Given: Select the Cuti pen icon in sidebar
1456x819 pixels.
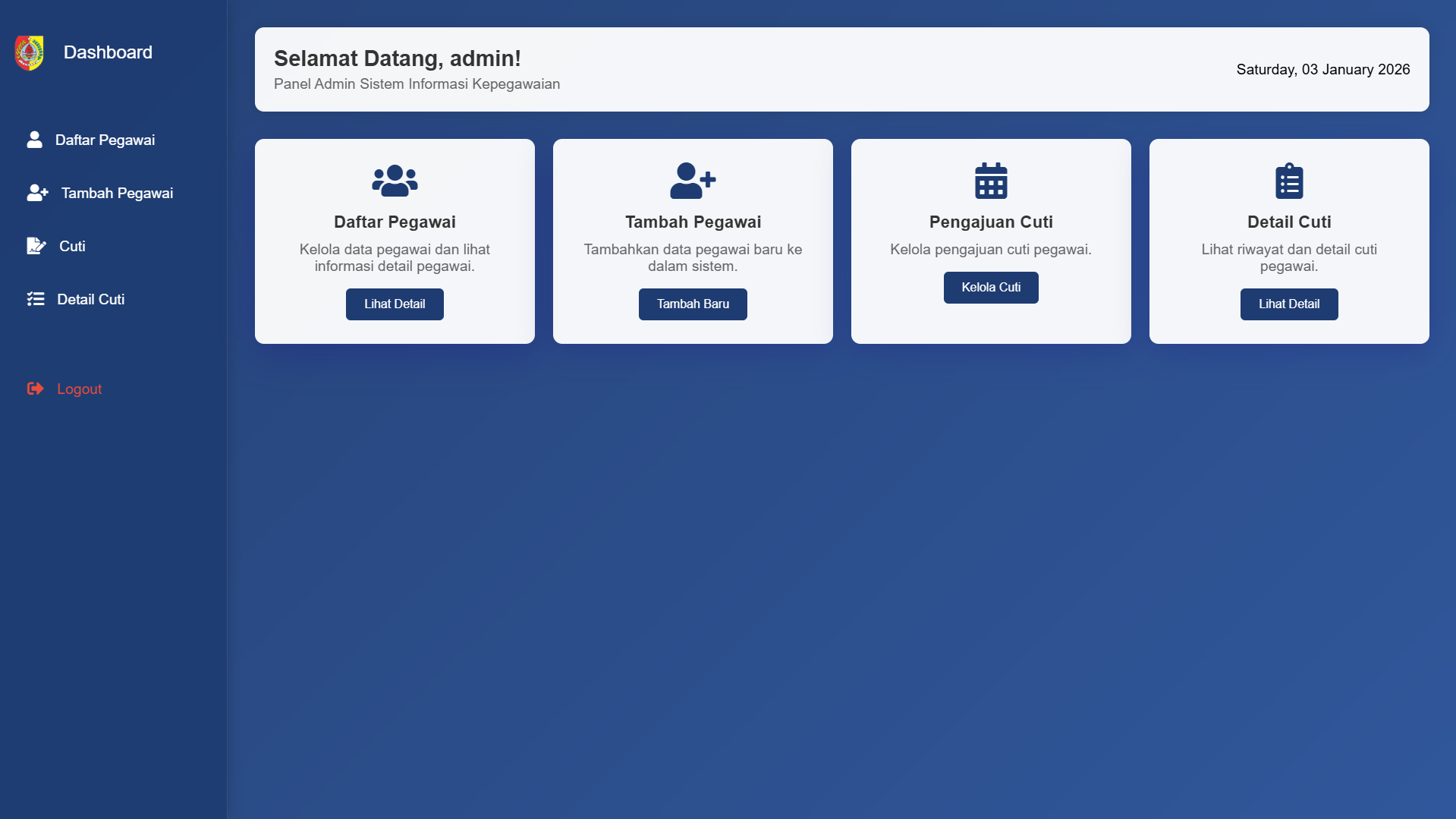Looking at the screenshot, I should pyautogui.click(x=35, y=246).
